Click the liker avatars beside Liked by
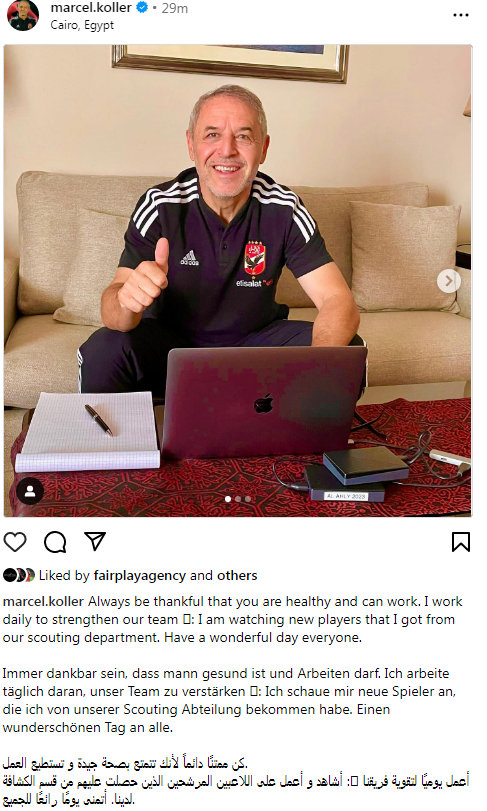This screenshot has width=487, height=811. (x=19, y=575)
